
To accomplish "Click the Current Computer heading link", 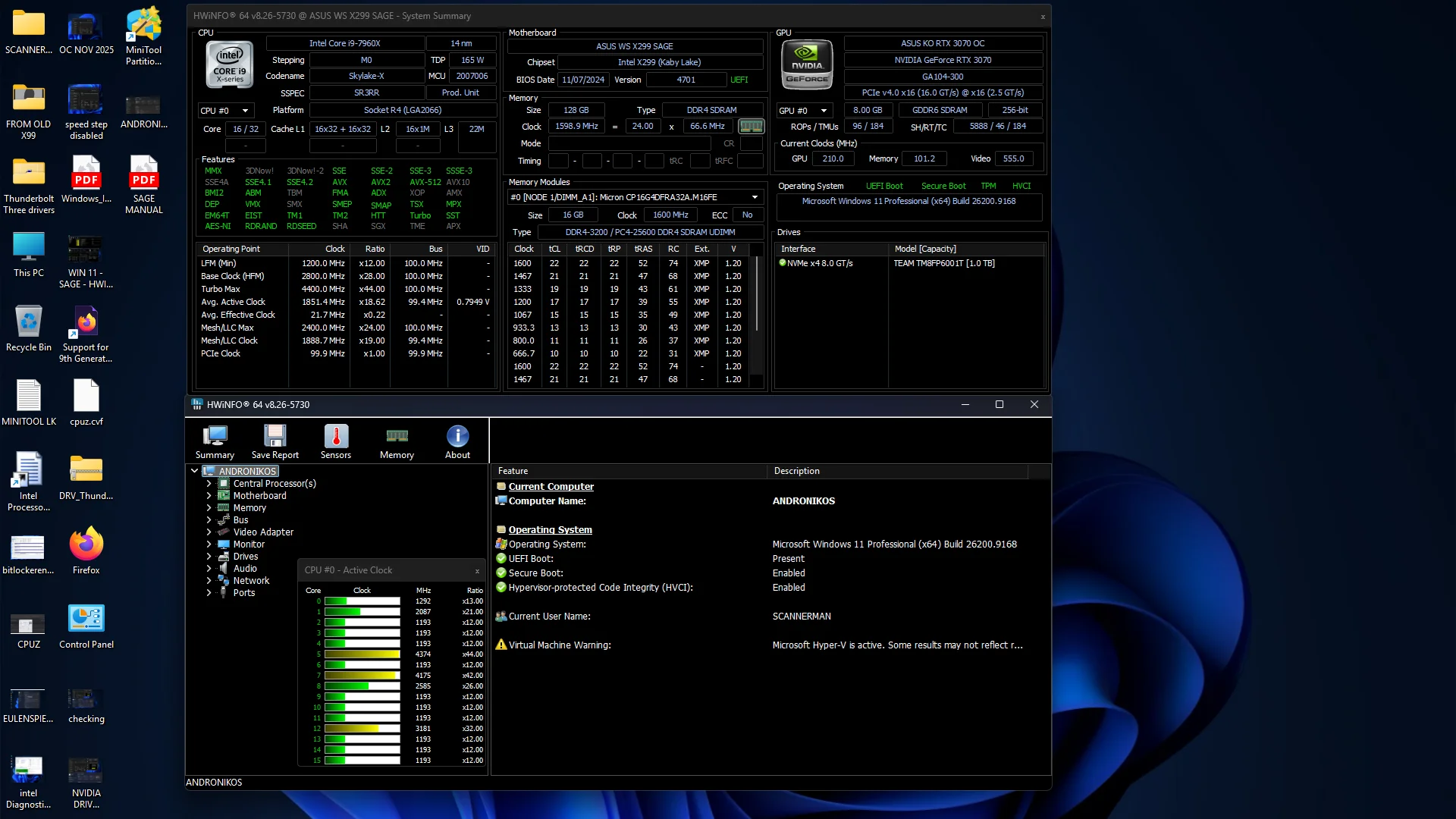I will [551, 486].
